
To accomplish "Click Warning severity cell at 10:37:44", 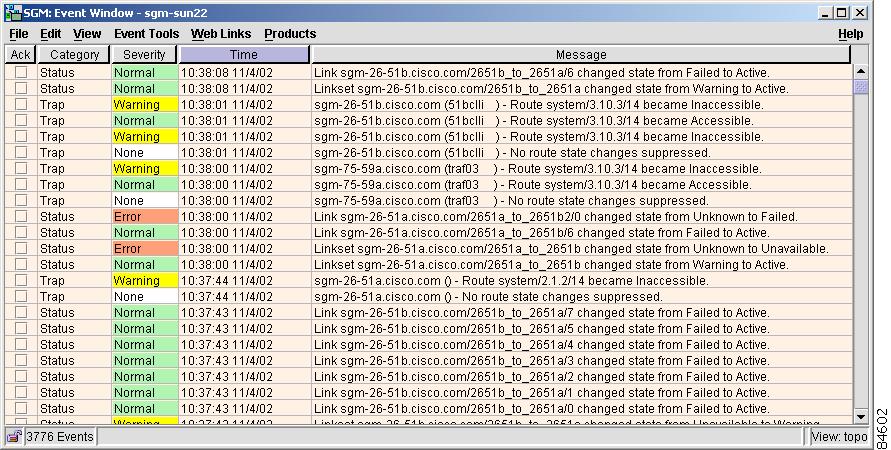I will click(145, 281).
